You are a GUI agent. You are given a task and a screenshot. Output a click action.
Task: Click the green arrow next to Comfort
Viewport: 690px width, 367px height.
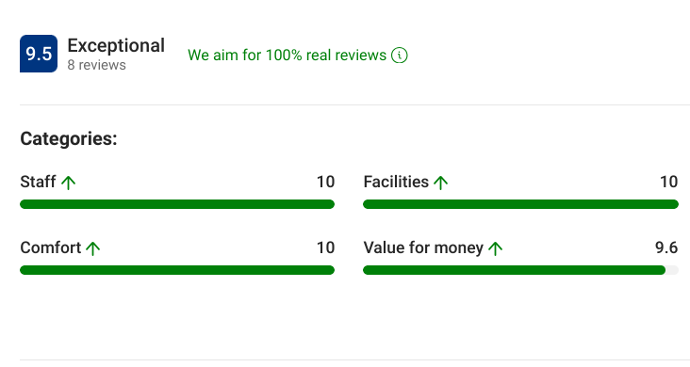[x=93, y=248]
